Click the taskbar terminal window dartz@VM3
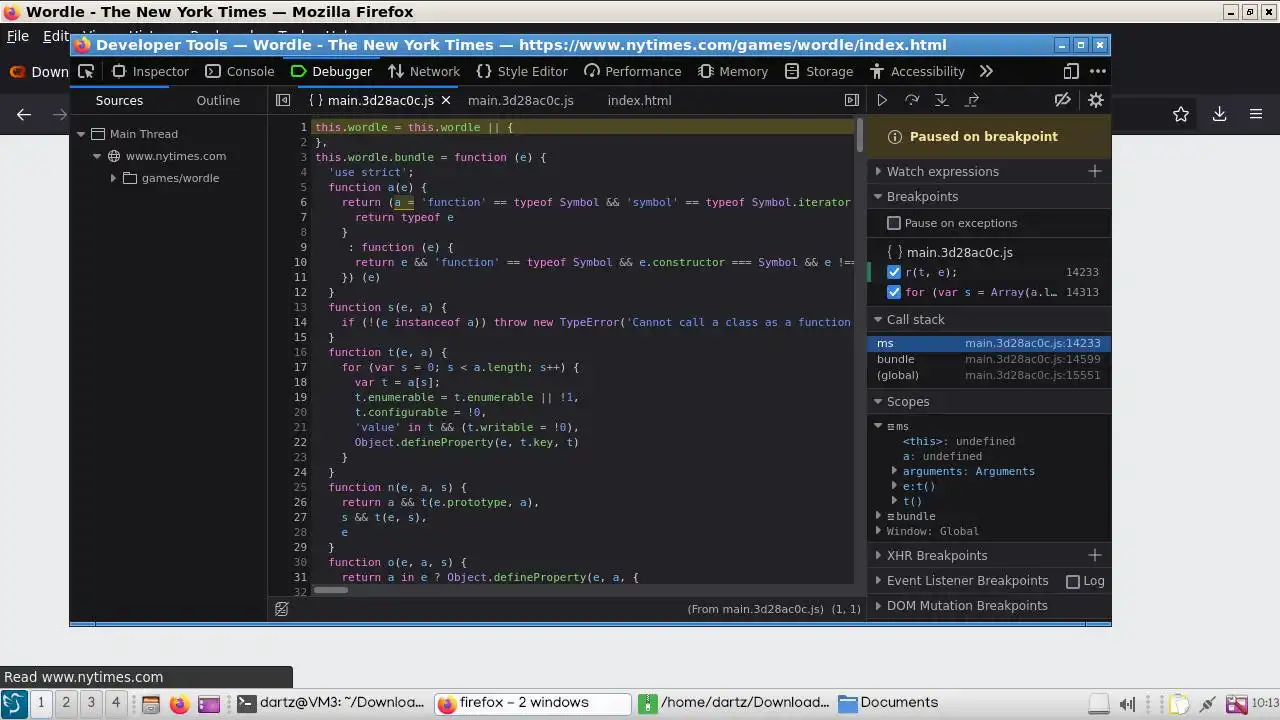 pos(333,703)
